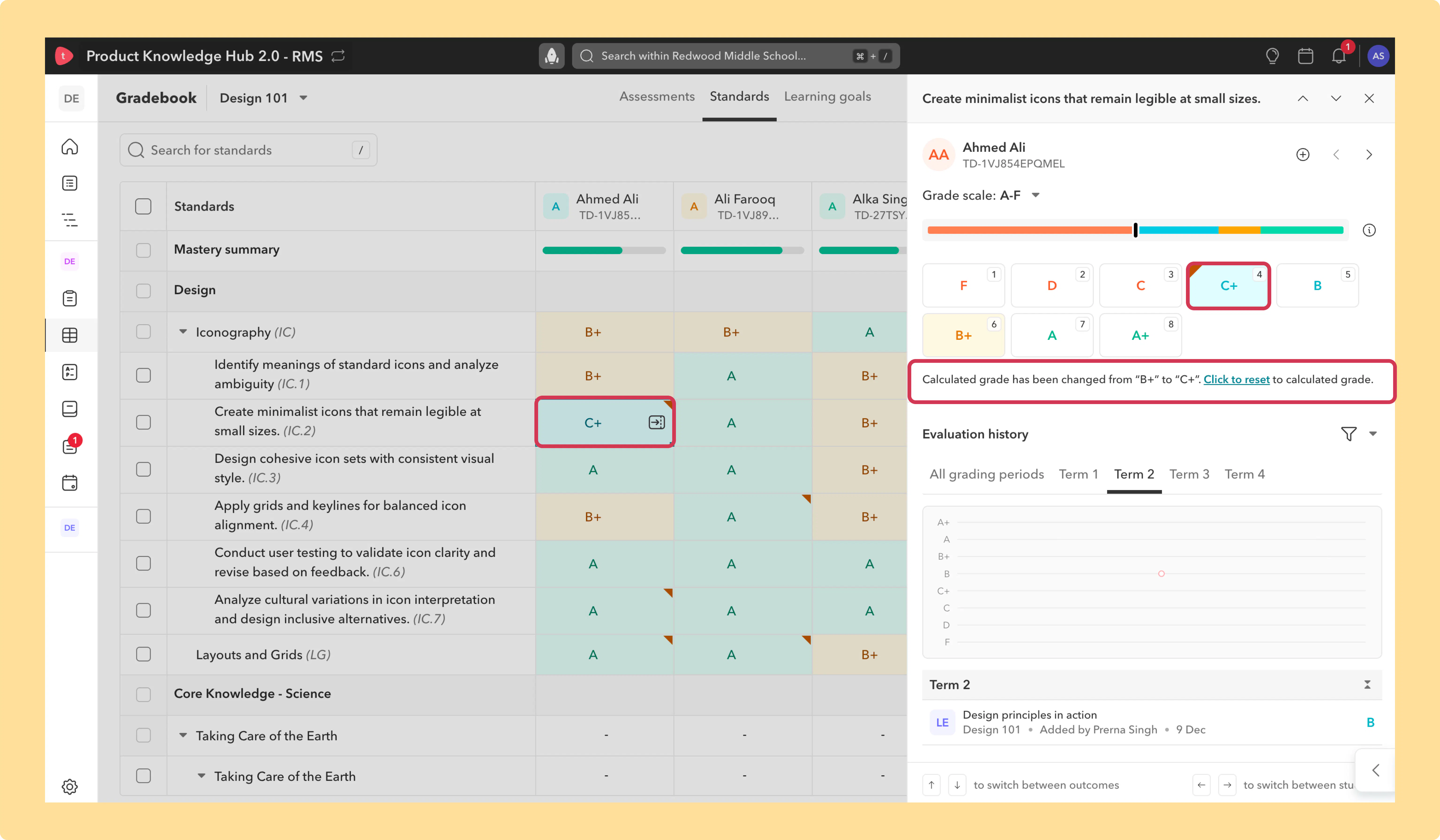
Task: Select checkbox for IC.2 minimalist icons
Action: click(x=143, y=422)
